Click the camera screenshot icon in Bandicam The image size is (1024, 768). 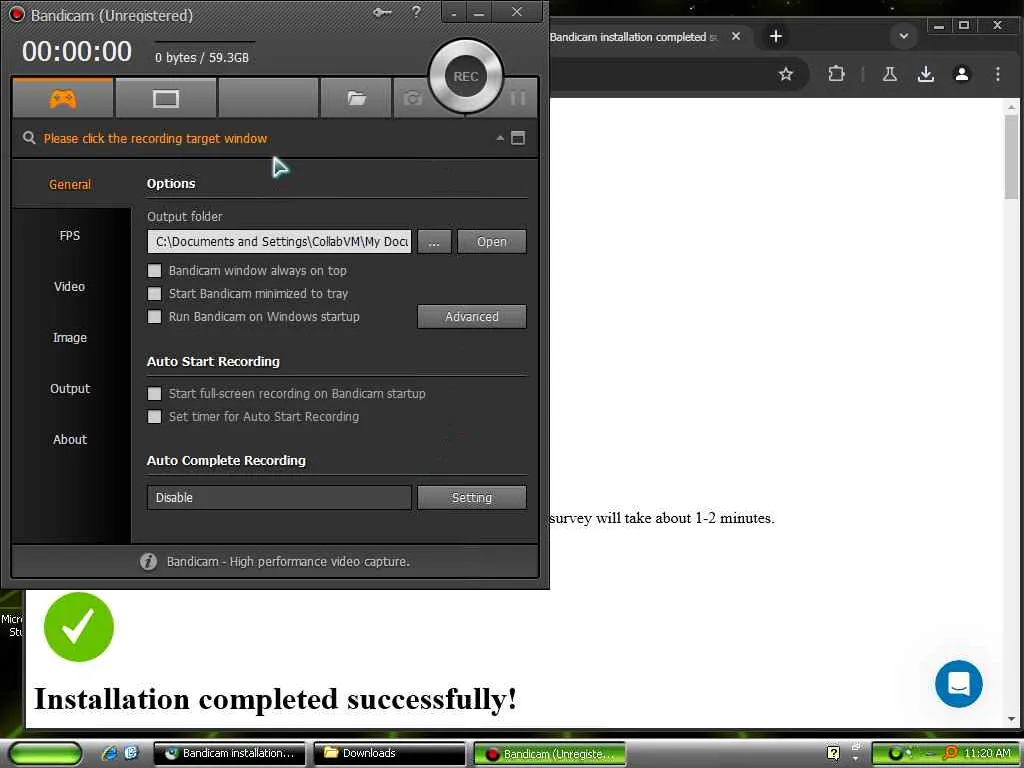point(413,99)
